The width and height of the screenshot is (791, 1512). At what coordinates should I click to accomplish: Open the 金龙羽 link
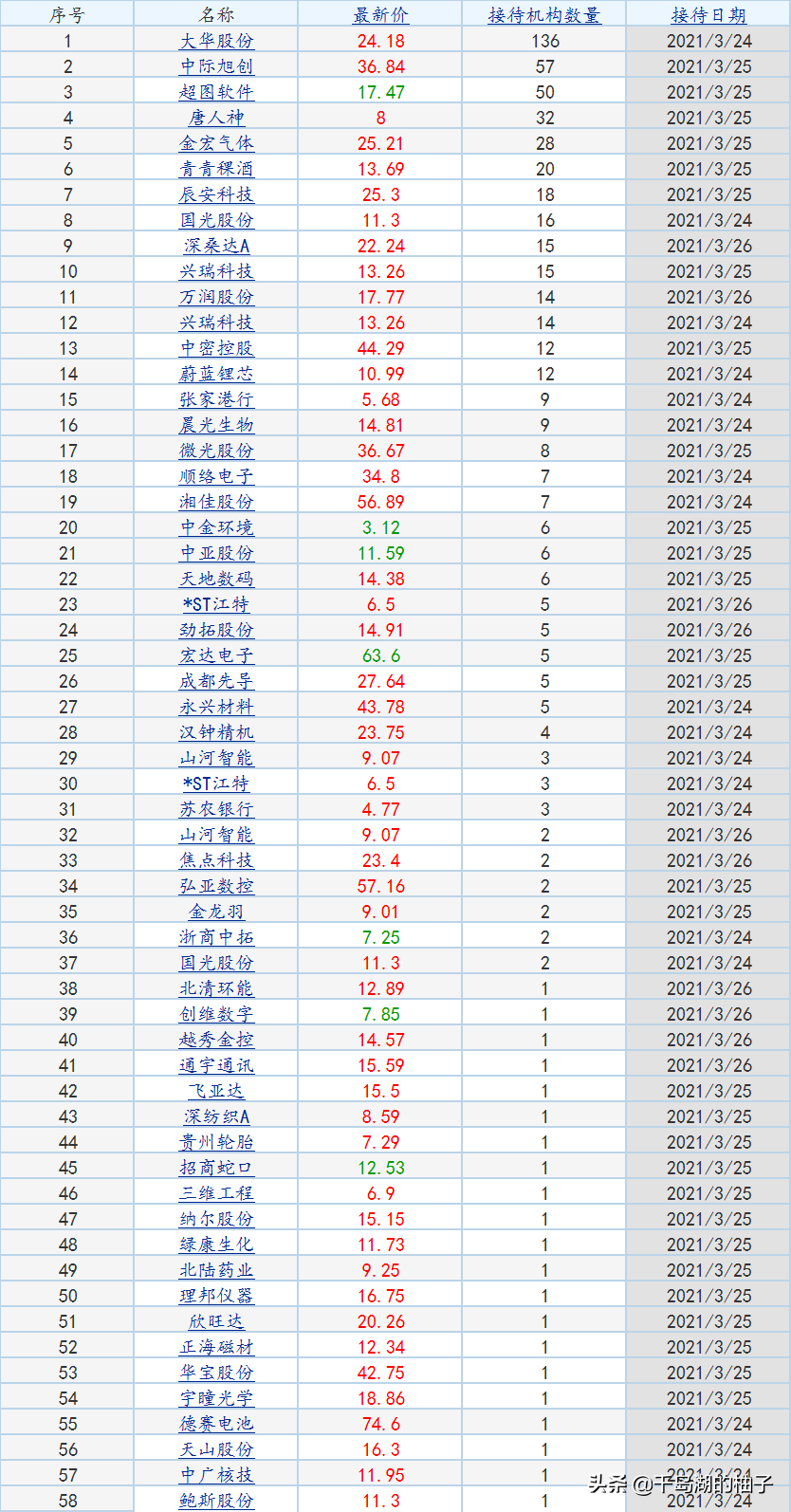216,912
